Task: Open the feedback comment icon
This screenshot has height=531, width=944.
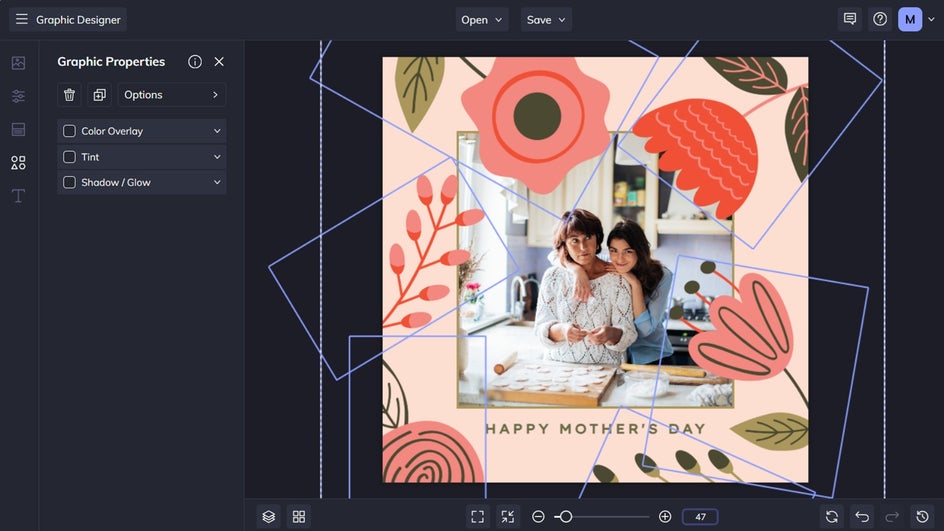Action: click(x=850, y=19)
